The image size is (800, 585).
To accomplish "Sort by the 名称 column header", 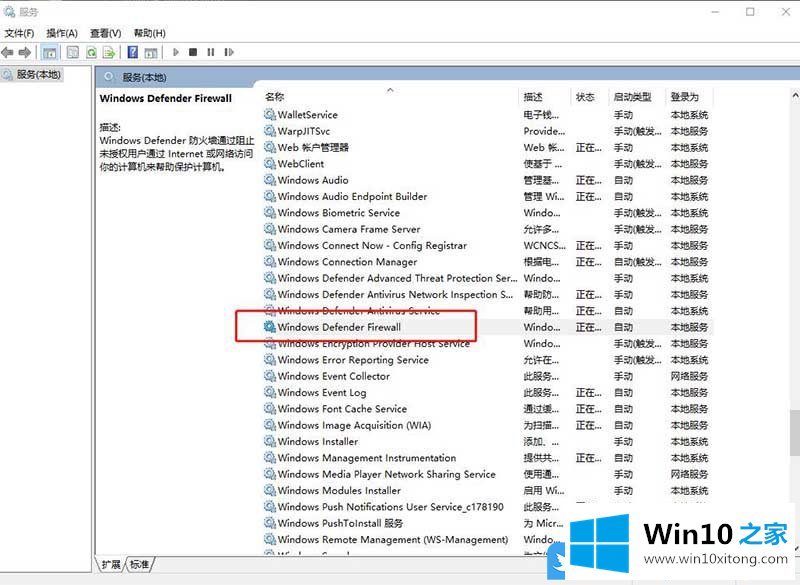I will click(x=390, y=96).
